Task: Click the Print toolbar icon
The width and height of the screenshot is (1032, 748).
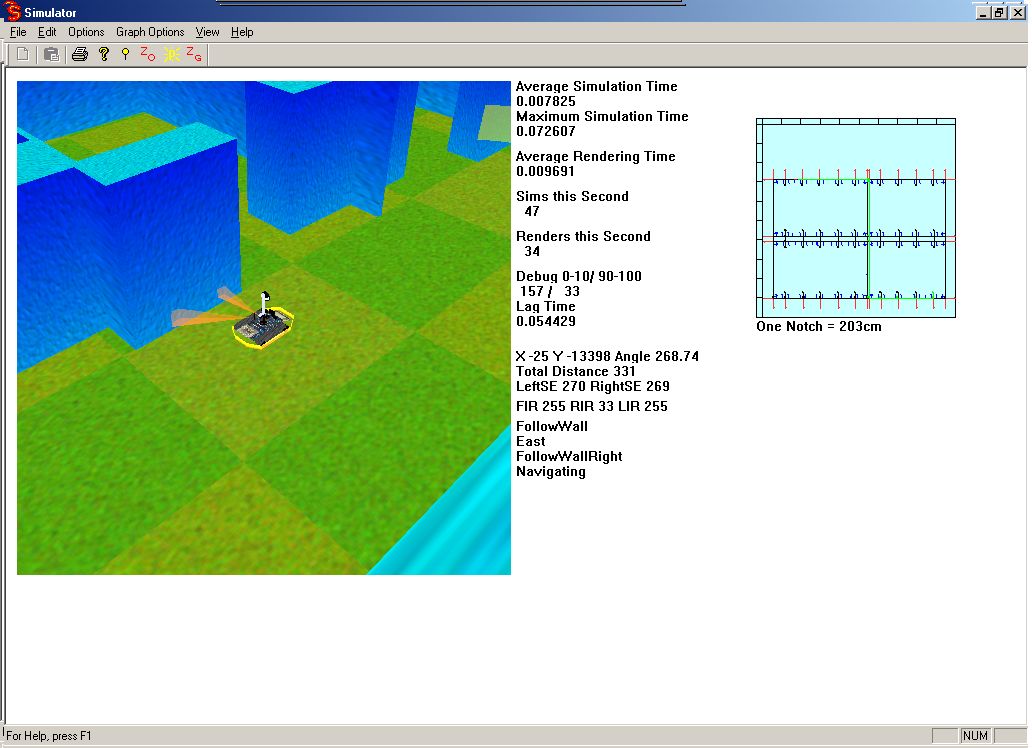Action: pos(80,54)
